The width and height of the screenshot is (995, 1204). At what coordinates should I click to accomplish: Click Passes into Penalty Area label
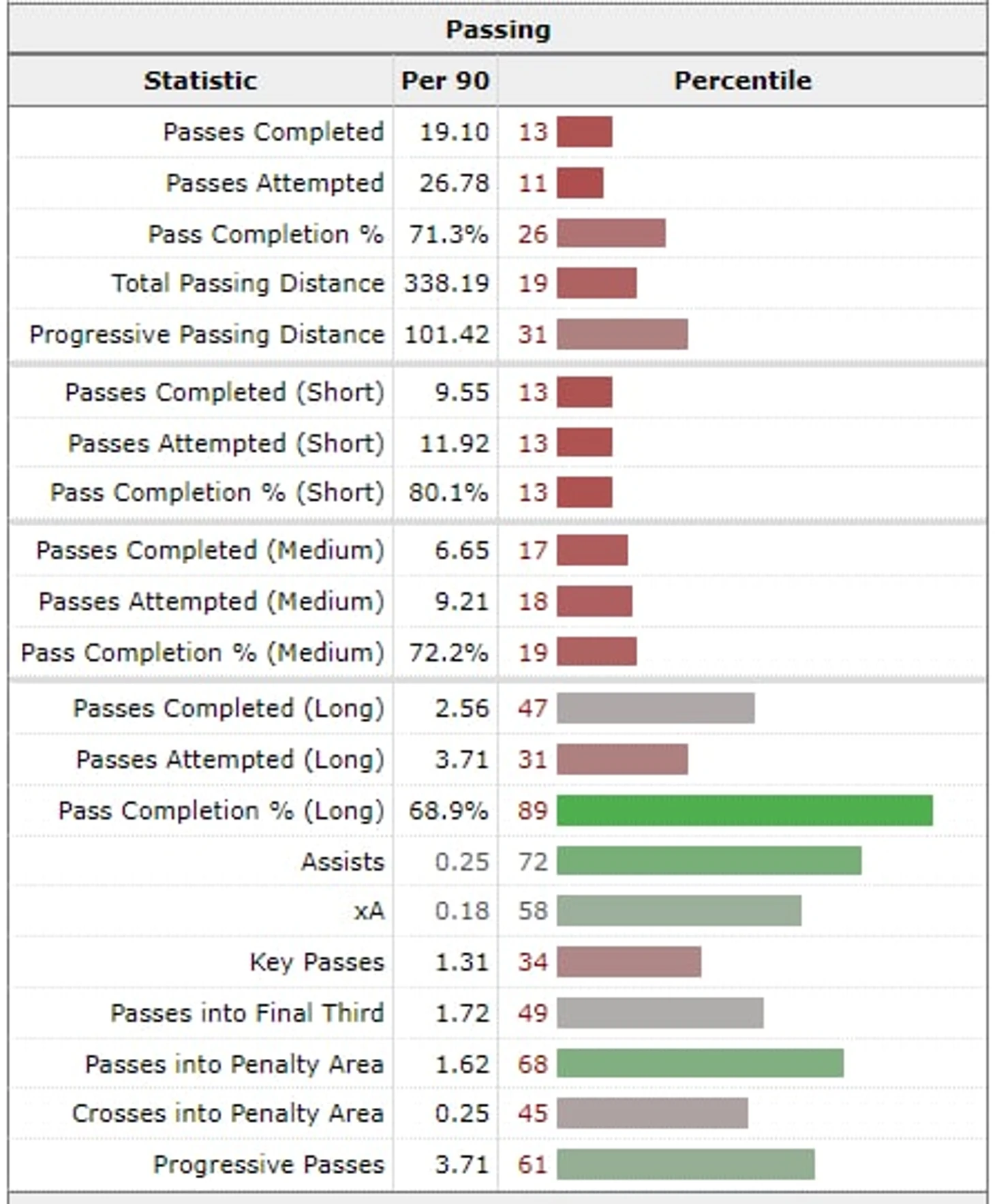(x=234, y=1064)
